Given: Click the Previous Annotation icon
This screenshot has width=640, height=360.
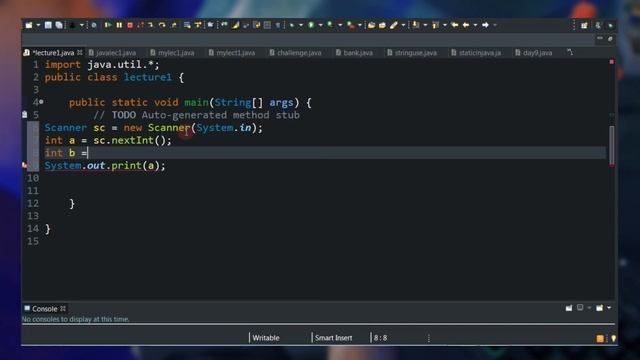Looking at the screenshot, I should tap(436, 25).
